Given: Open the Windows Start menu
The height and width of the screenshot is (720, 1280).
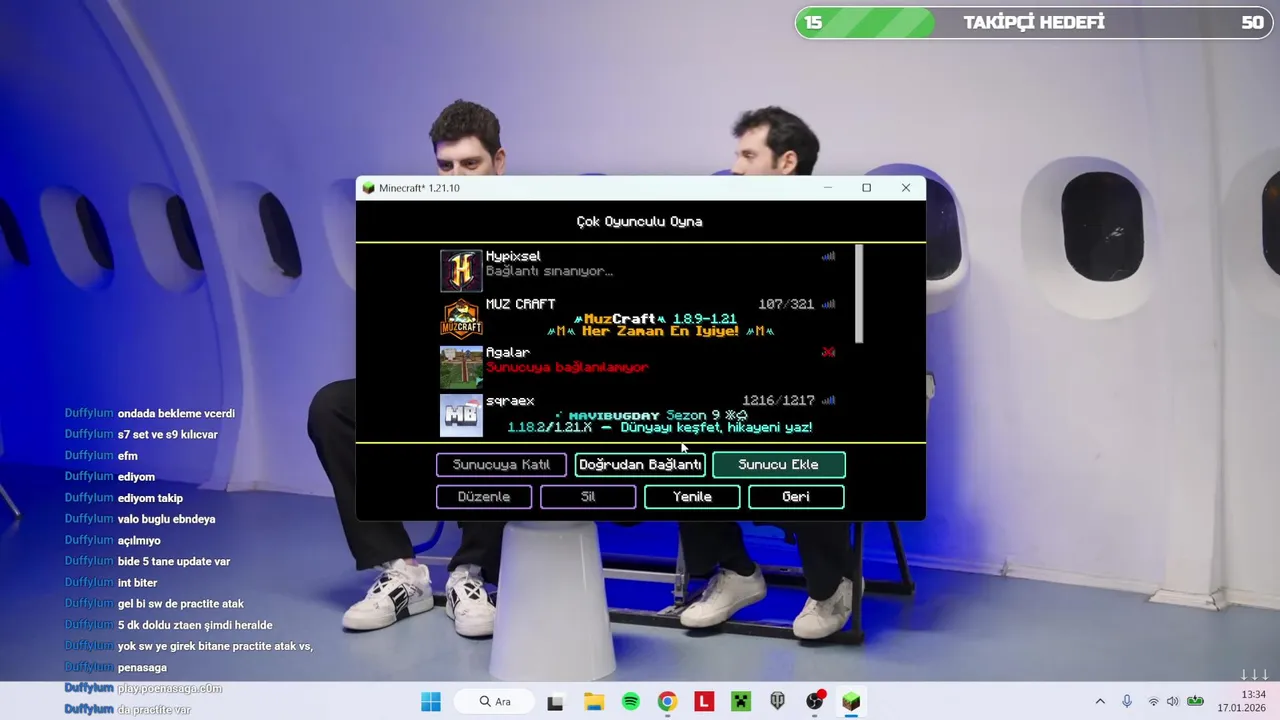Looking at the screenshot, I should tap(431, 702).
